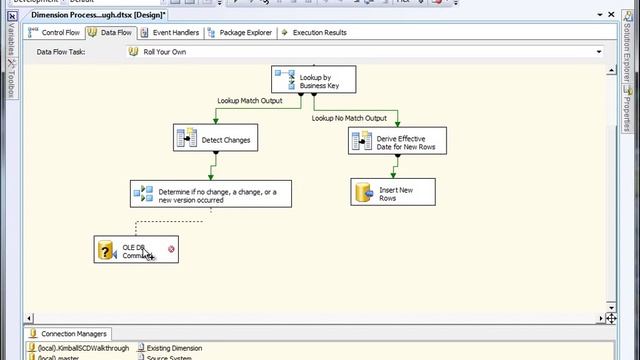This screenshot has height=360, width=640.
Task: Click the navigator cross-arrows icon
Action: (x=611, y=318)
